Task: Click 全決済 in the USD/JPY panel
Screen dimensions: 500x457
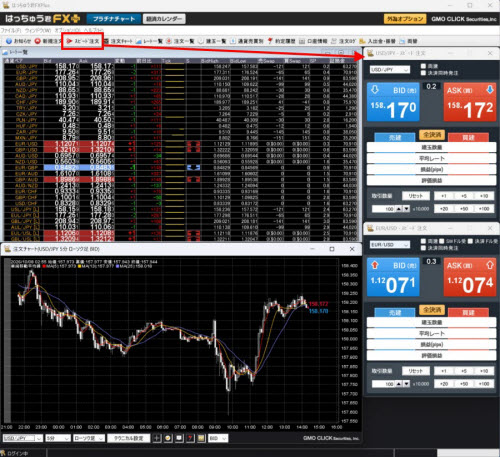Action: [x=432, y=135]
